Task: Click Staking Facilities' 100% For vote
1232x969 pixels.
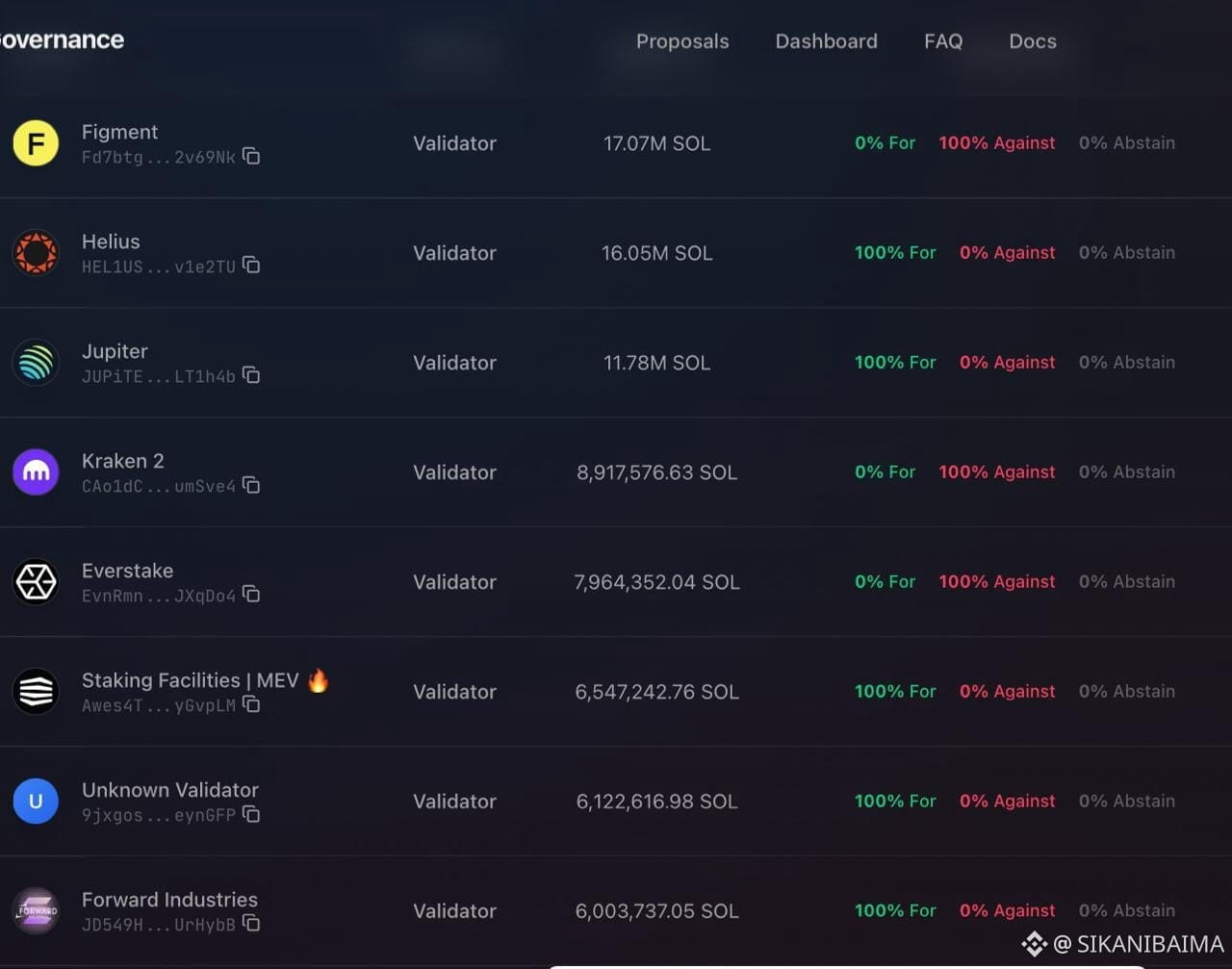Action: pyautogui.click(x=895, y=692)
